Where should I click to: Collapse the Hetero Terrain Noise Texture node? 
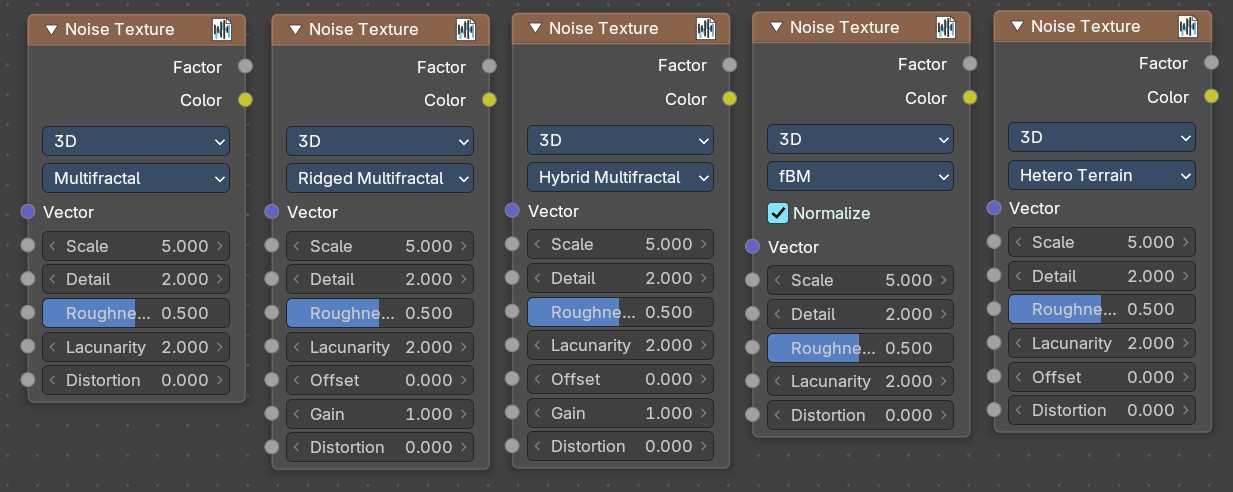tap(1016, 26)
